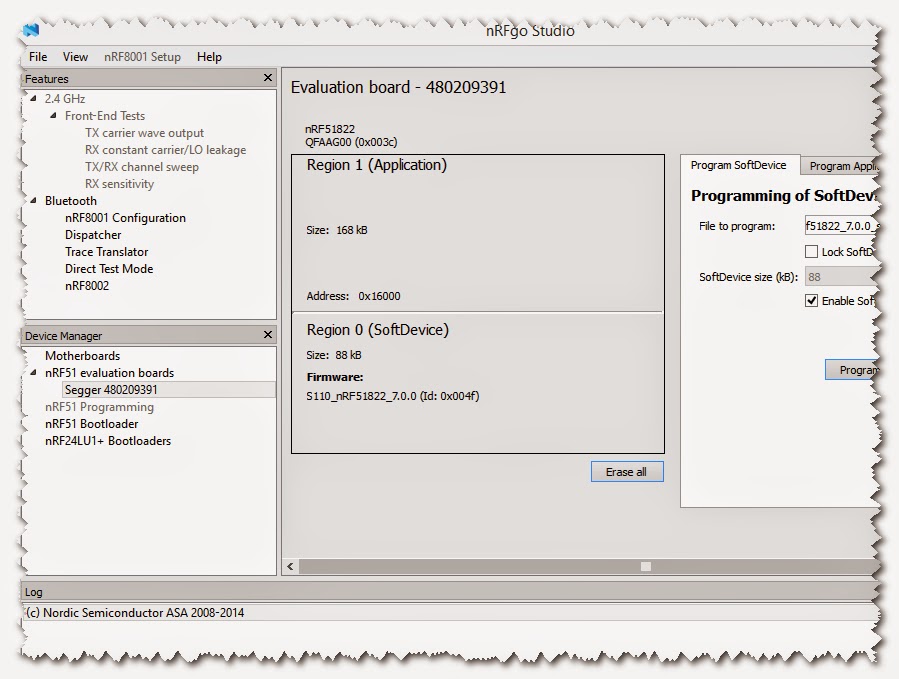Open the Trace Translator feature
Viewport: 899px width, 679px height.
click(107, 252)
